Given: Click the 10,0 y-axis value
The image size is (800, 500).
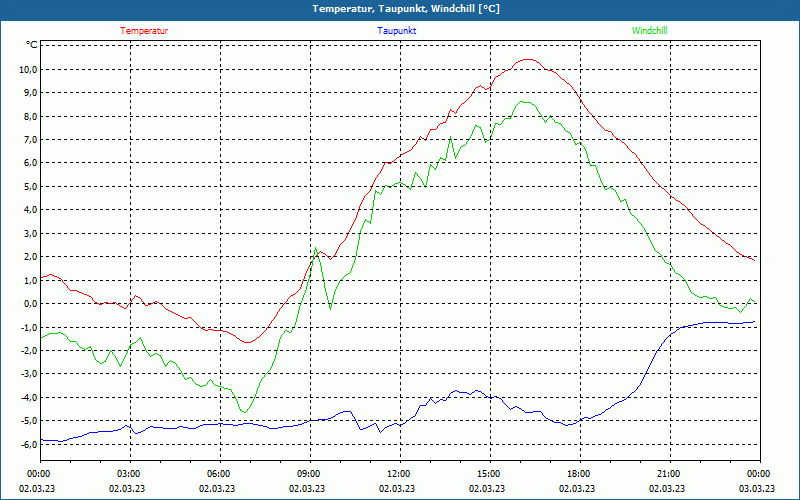Looking at the screenshot, I should (27, 69).
